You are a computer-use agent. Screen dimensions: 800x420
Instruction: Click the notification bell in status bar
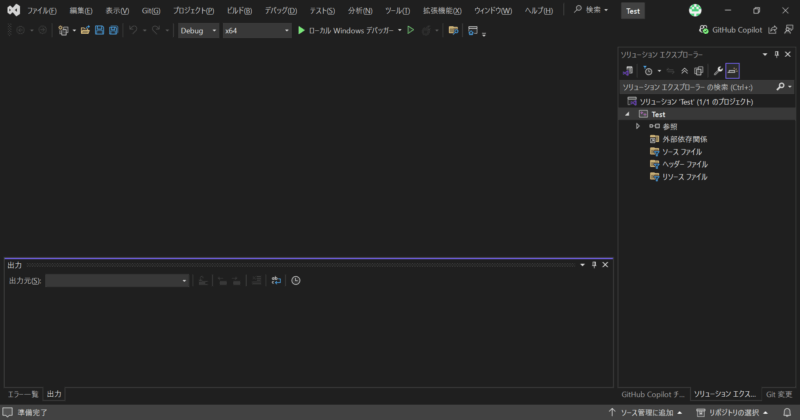click(x=788, y=412)
